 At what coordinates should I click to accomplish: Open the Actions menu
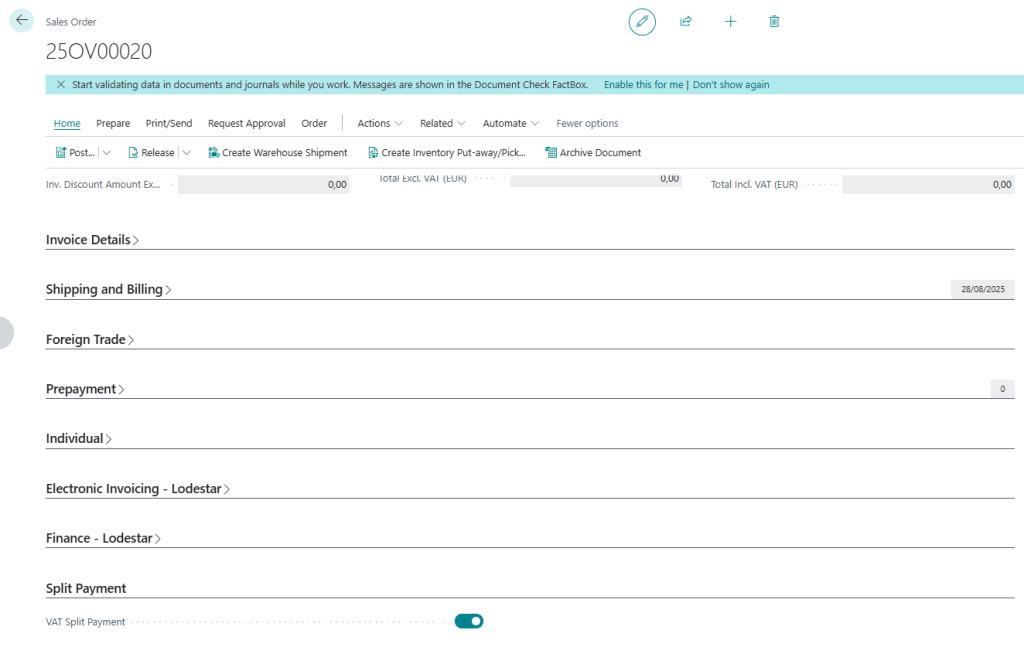coord(380,123)
